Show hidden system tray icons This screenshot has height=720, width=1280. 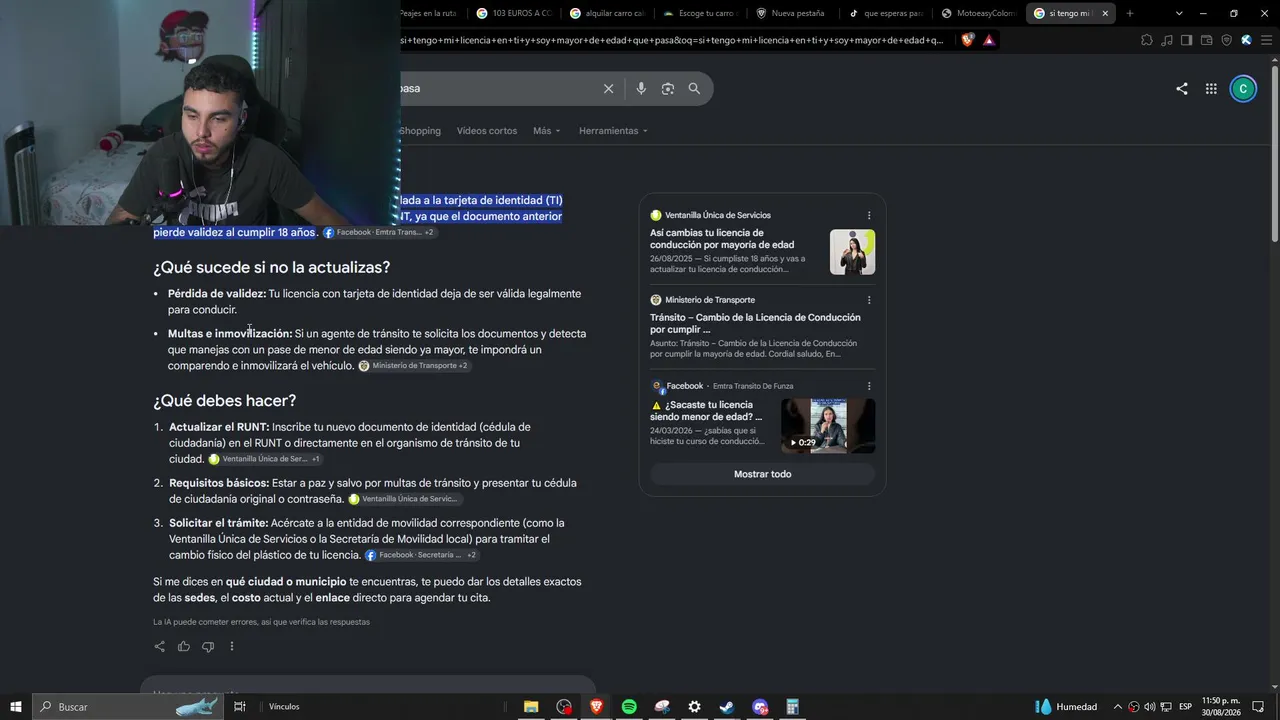pyautogui.click(x=1118, y=707)
